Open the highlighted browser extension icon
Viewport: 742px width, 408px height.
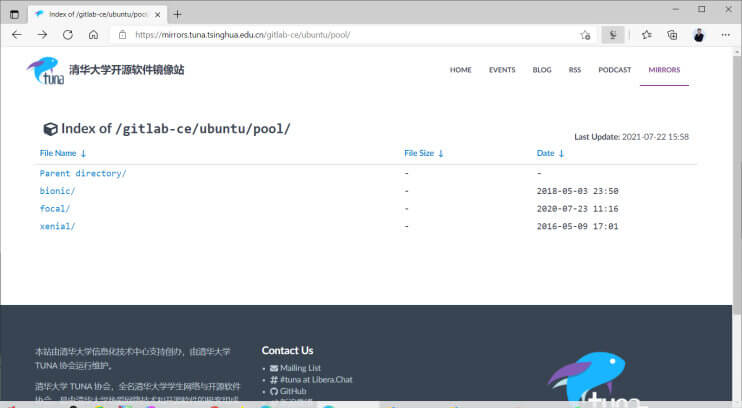[x=613, y=35]
